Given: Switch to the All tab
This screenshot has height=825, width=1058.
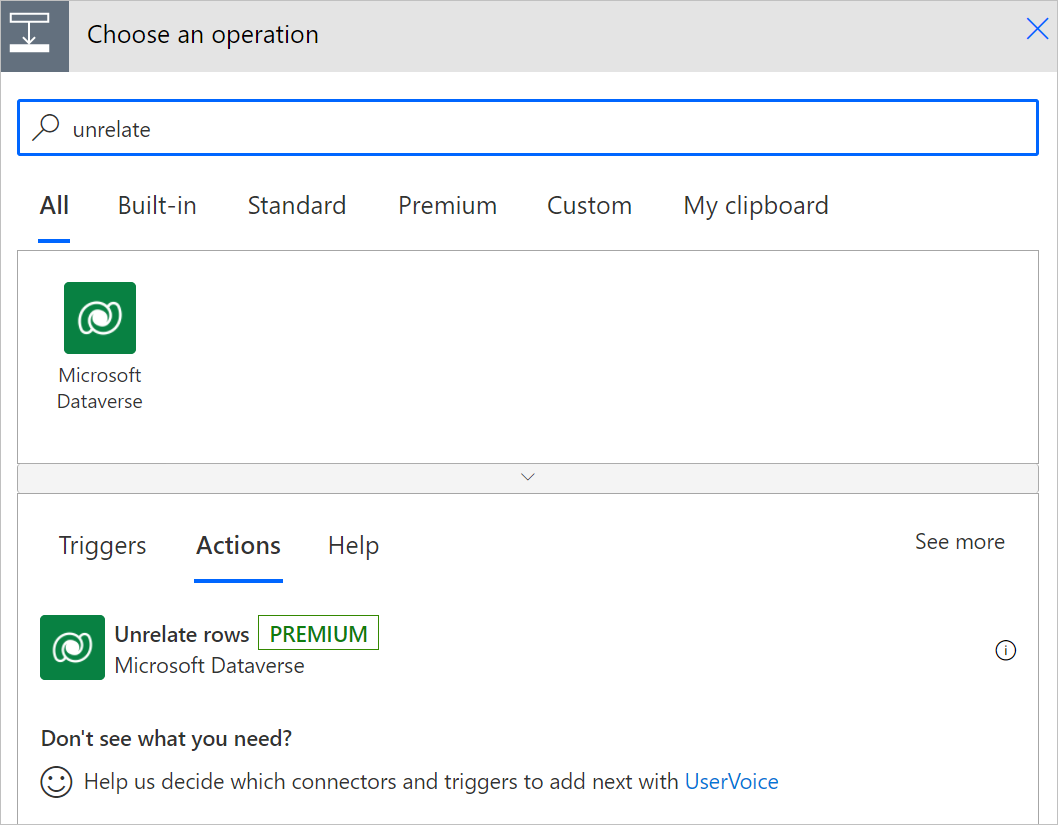Looking at the screenshot, I should [54, 206].
